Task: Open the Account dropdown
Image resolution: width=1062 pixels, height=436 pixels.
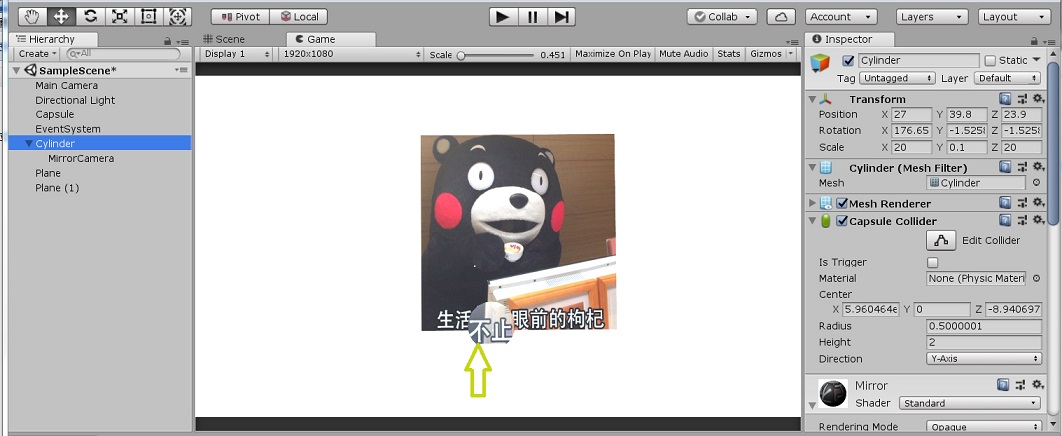Action: point(841,17)
